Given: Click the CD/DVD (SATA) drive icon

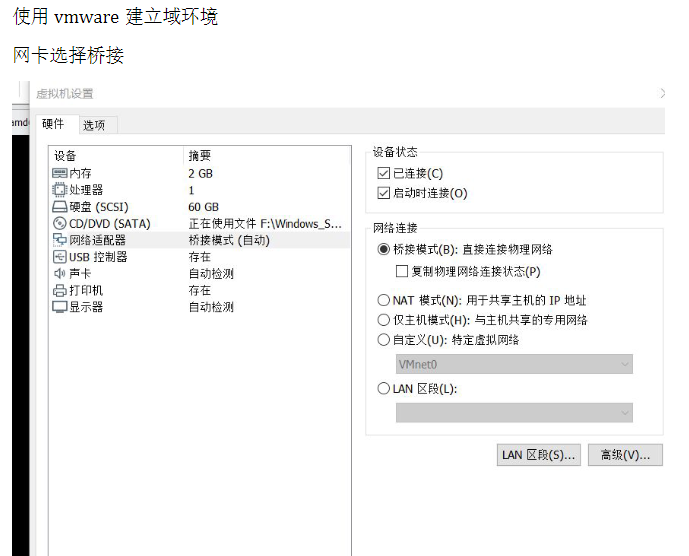Looking at the screenshot, I should (x=60, y=224).
